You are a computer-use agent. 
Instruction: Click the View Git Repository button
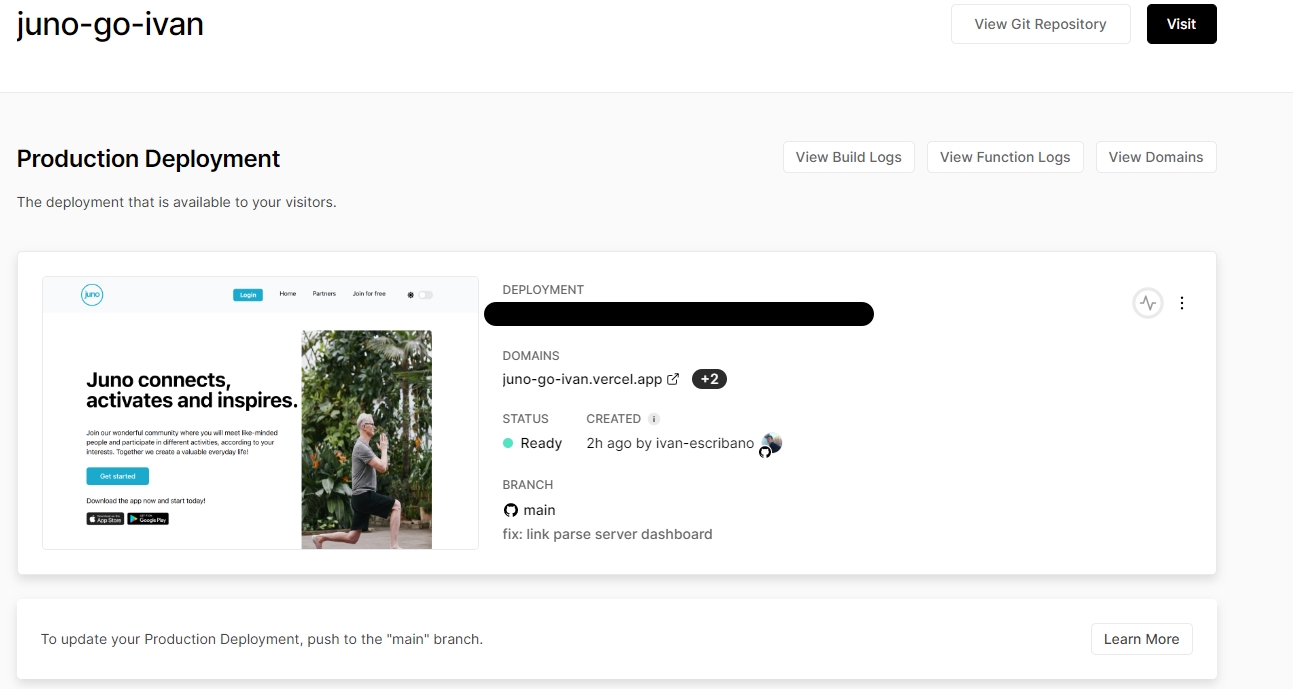click(1041, 24)
